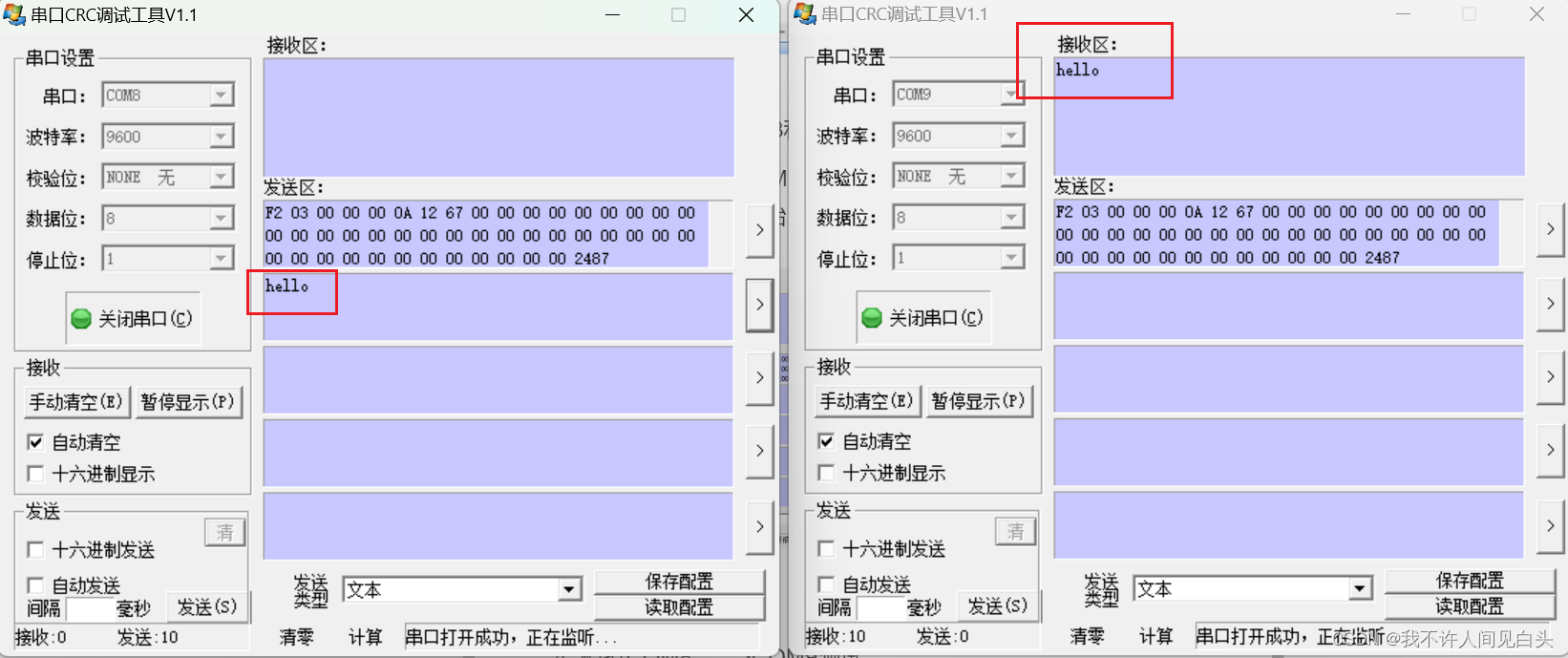Screen dimensions: 1568x658
Task: Click bottom send arrow in left window
Action: pos(759,527)
